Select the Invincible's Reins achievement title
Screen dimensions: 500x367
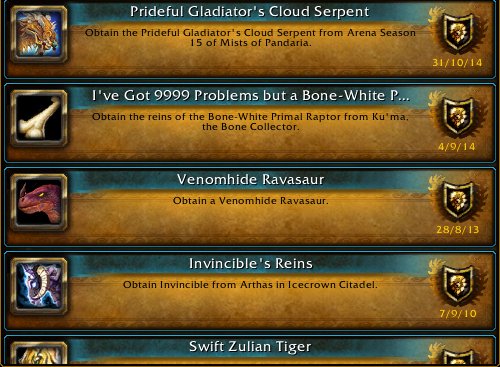click(251, 264)
